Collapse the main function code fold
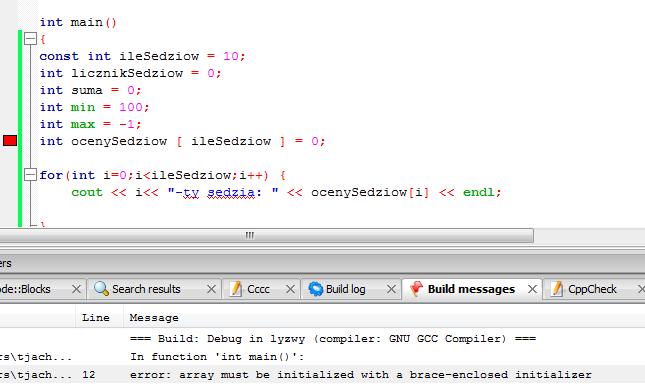The height and width of the screenshot is (388, 645). [x=30, y=39]
